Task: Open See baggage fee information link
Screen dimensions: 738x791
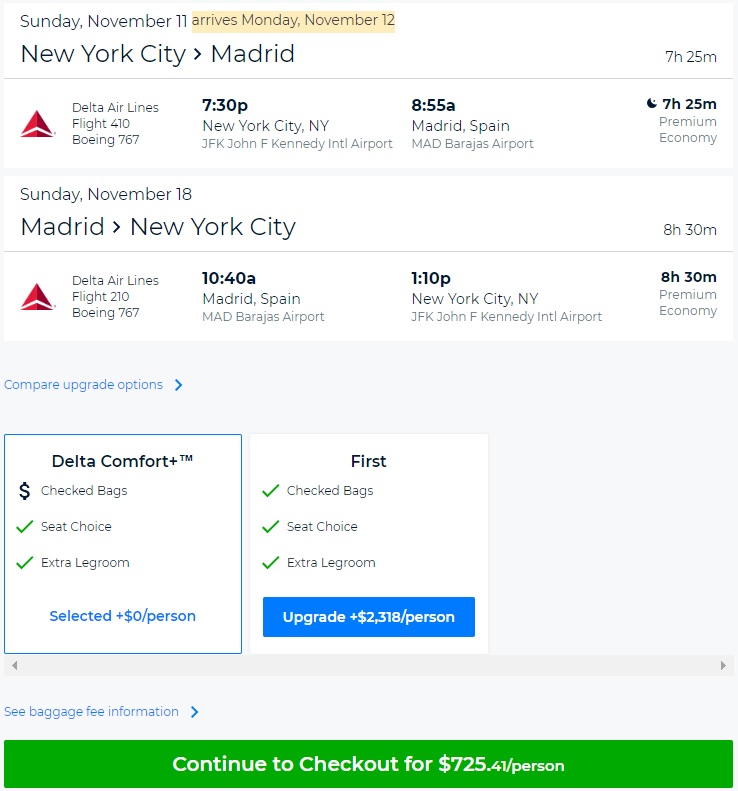Action: click(x=91, y=712)
